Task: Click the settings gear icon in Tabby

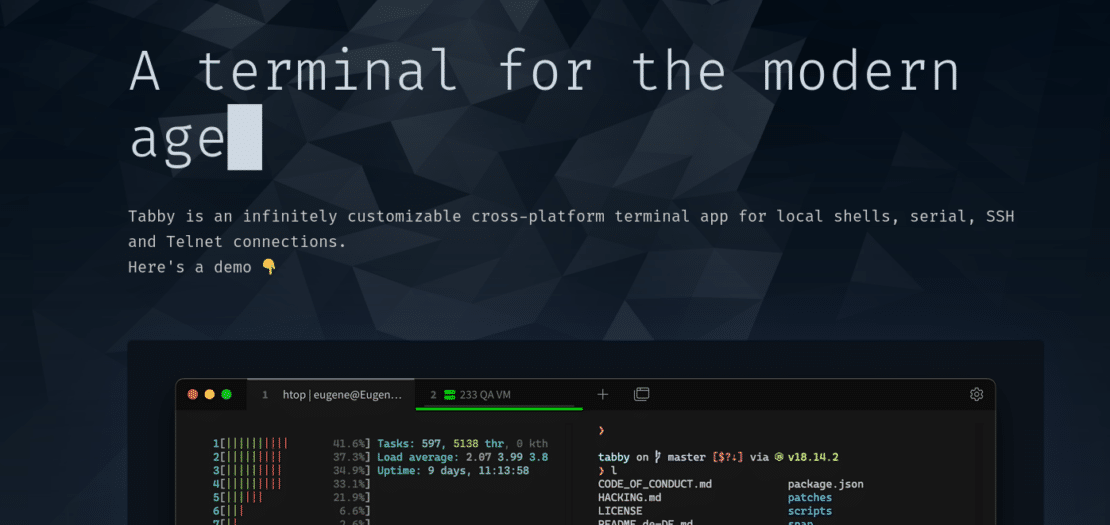Action: (x=976, y=395)
